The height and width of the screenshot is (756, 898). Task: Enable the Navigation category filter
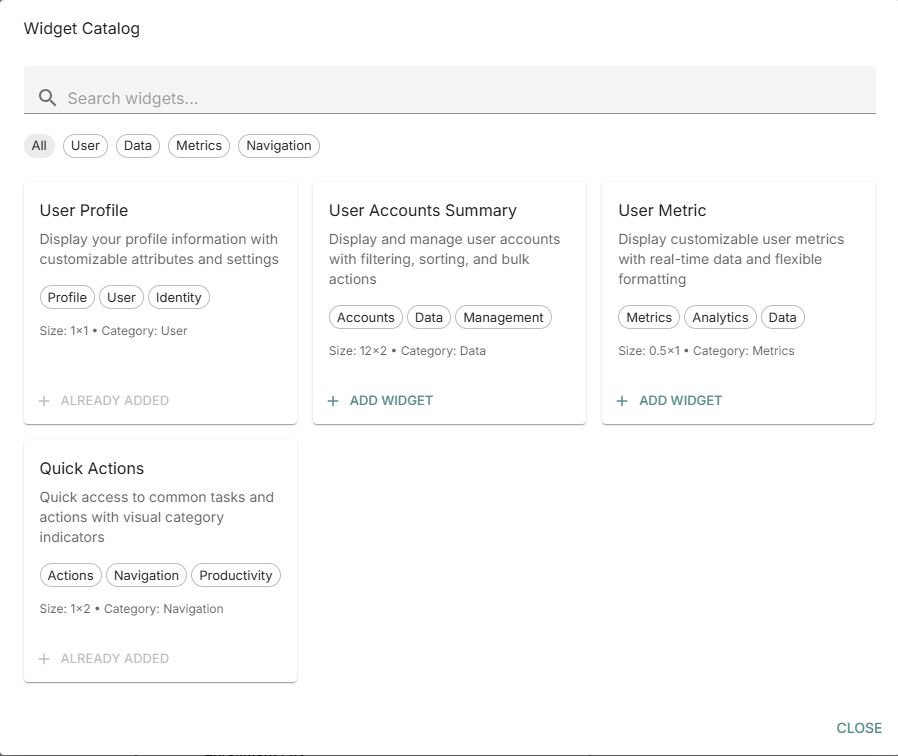point(278,145)
